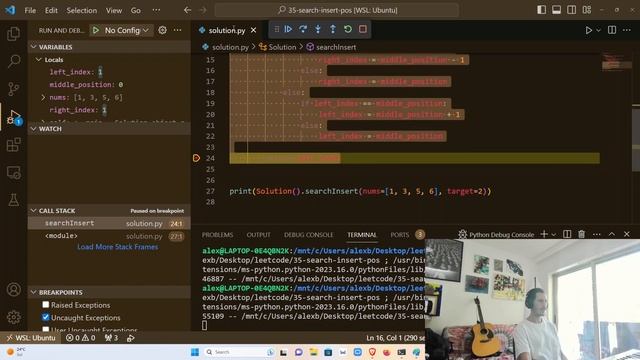
Task: Open the View menu
Action: click(x=114, y=10)
